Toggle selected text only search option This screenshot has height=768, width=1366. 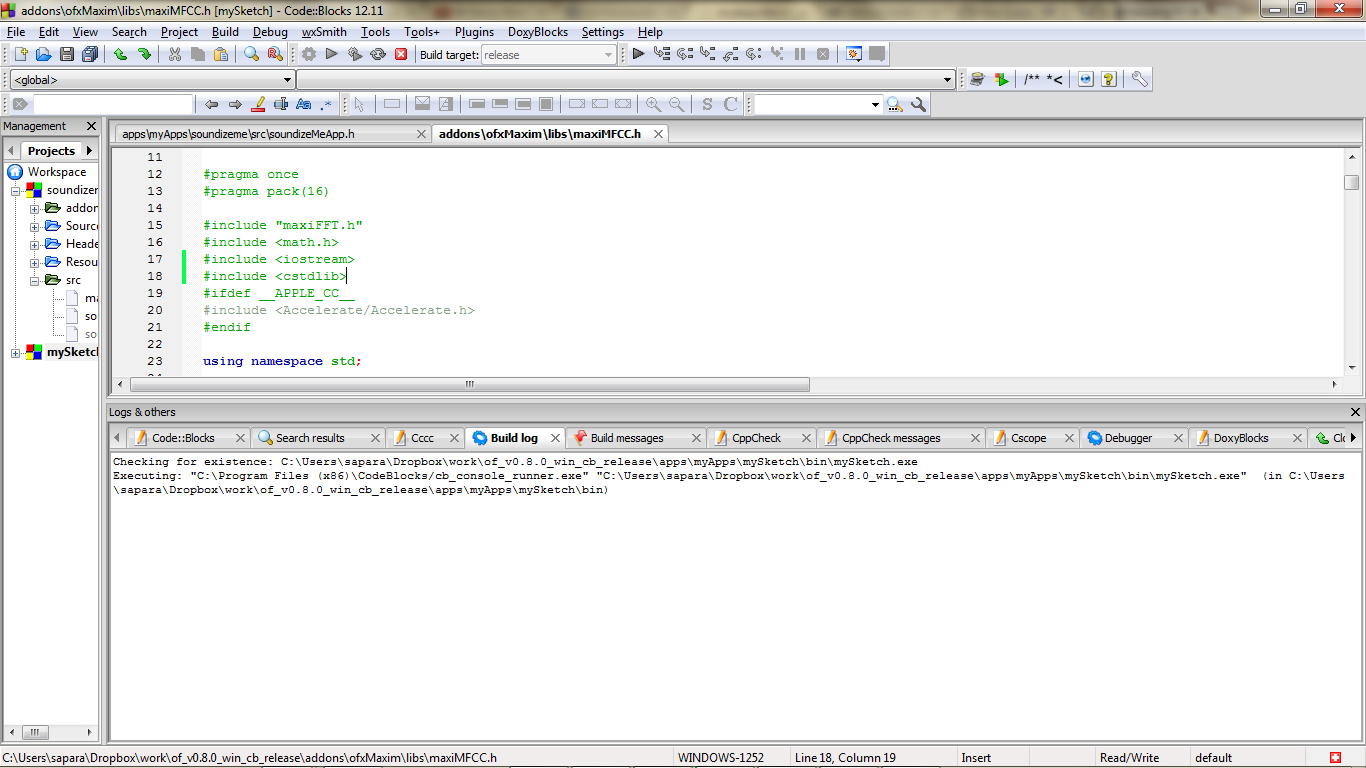click(281, 104)
